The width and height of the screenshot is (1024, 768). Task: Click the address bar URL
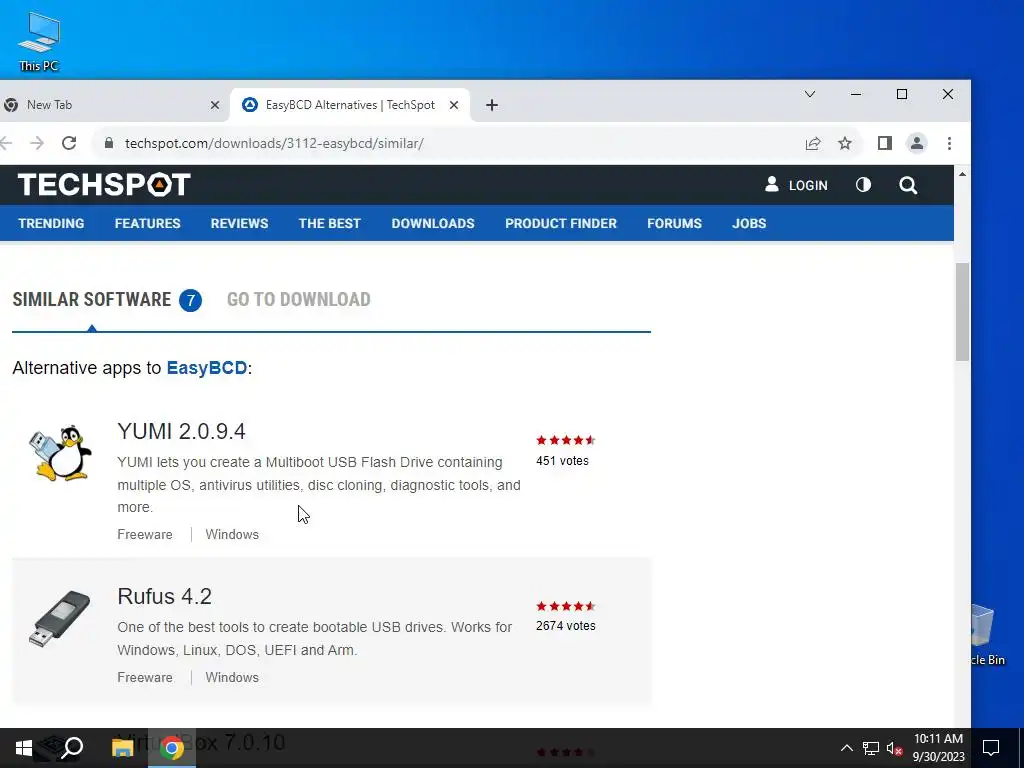274,143
